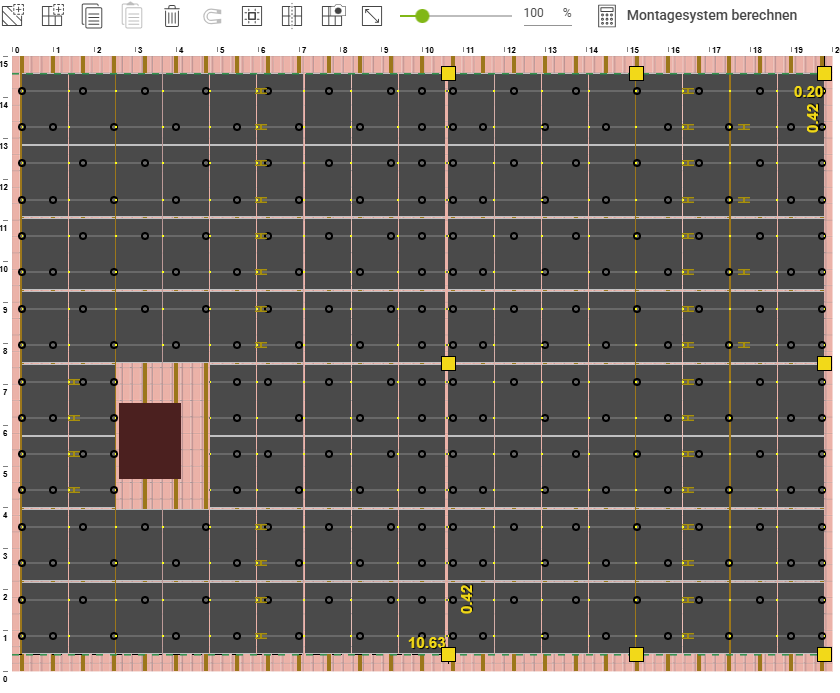Click the diagonal resize arrows icon
Viewport: 840px width, 693px height.
tap(372, 16)
